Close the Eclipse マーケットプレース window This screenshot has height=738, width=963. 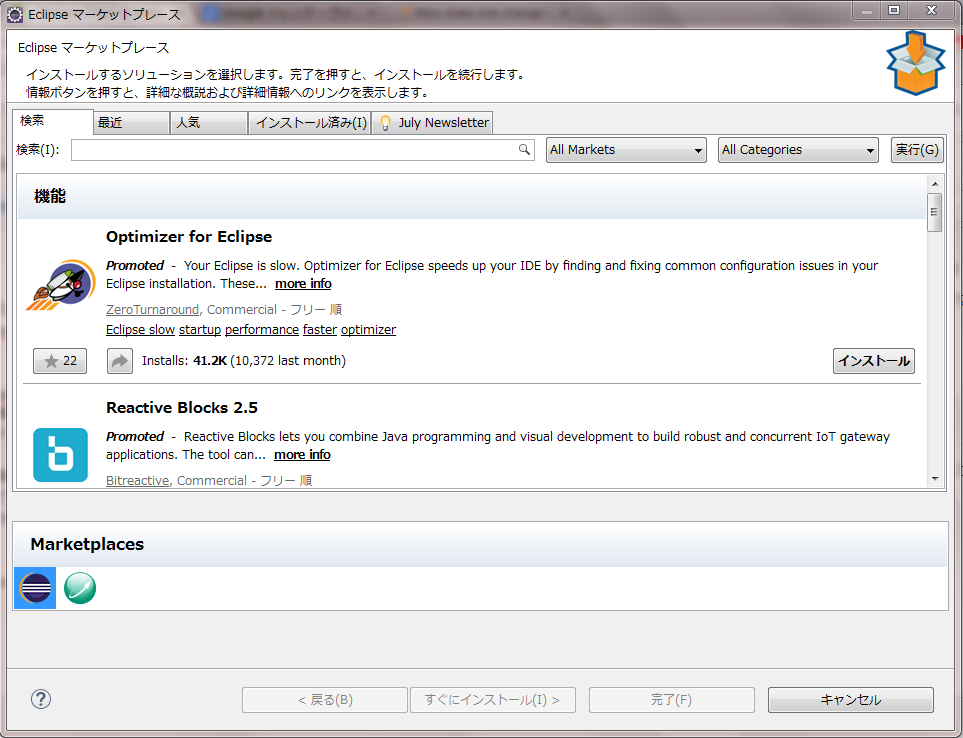(x=932, y=10)
